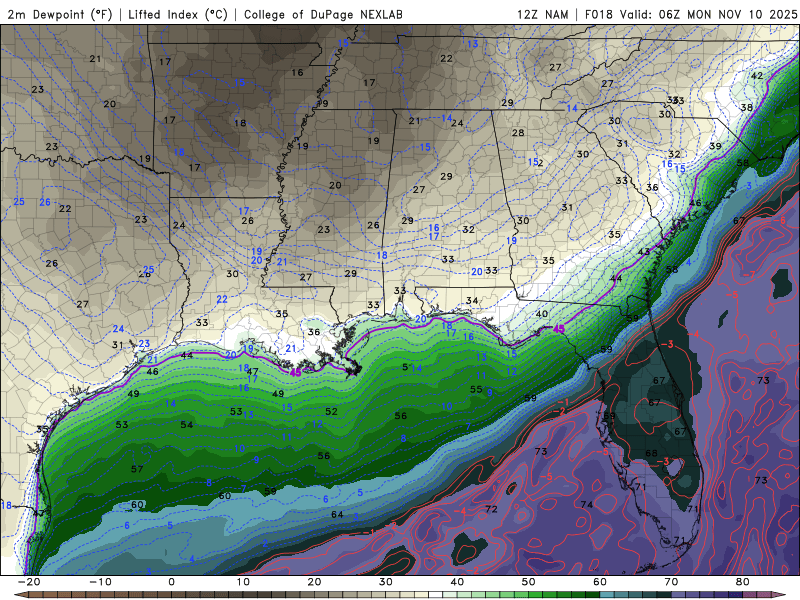The image size is (800, 600).
Task: Click the -20 label on the color scale
Action: [29, 582]
